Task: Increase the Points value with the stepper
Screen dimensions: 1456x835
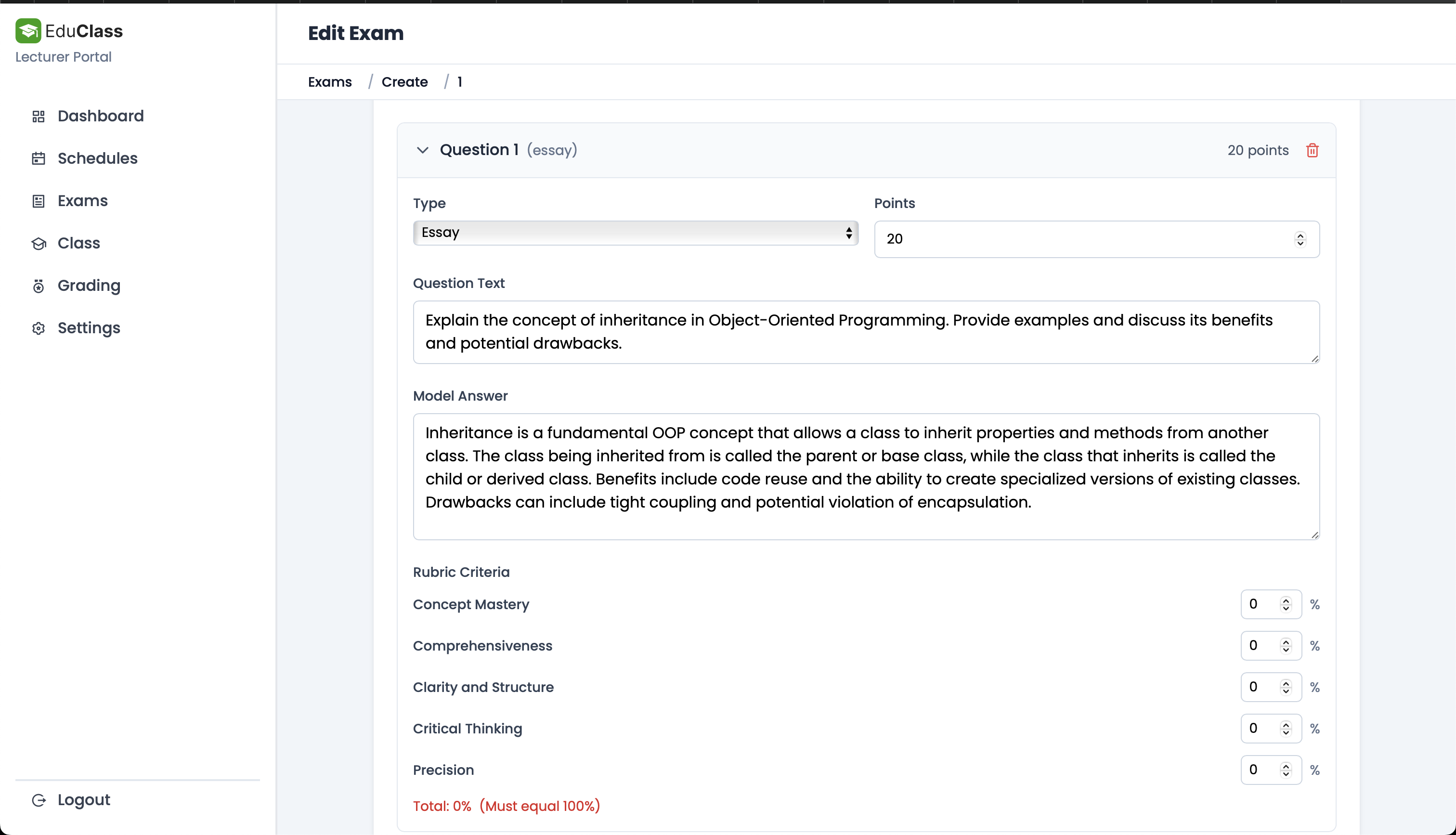Action: (1300, 235)
